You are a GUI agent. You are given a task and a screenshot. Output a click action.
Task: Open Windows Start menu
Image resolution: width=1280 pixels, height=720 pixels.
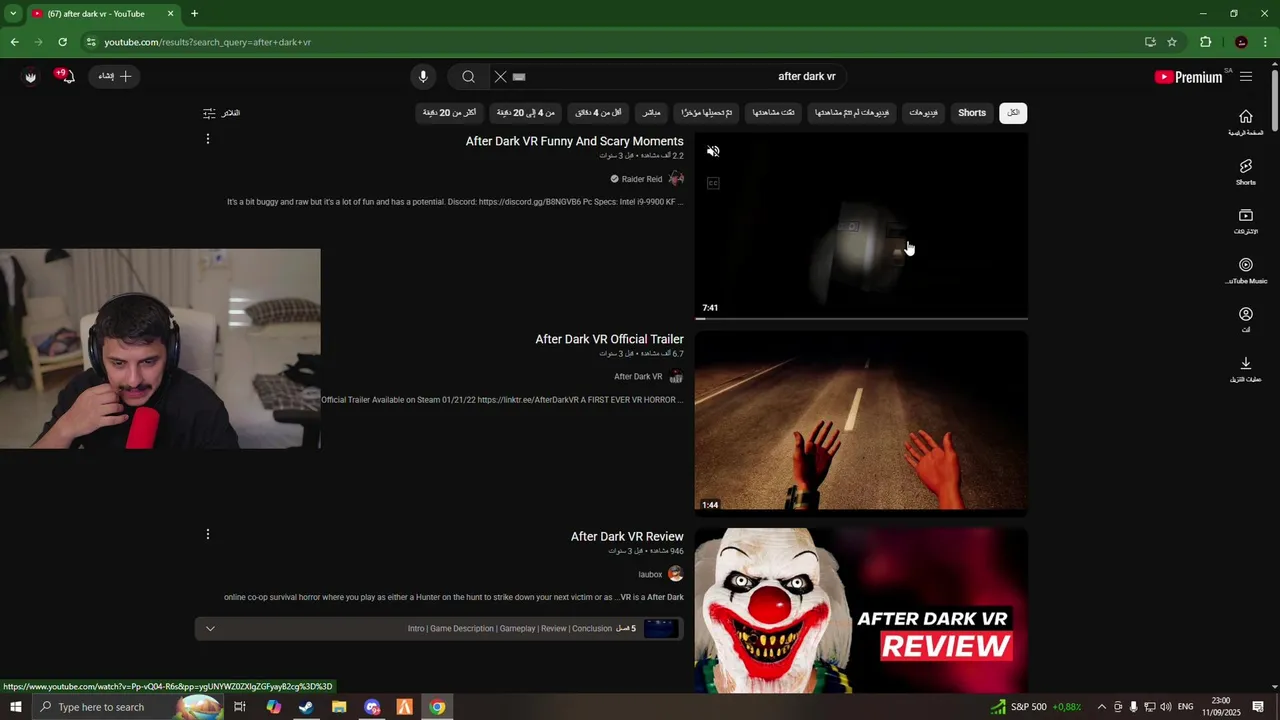pyautogui.click(x=15, y=707)
